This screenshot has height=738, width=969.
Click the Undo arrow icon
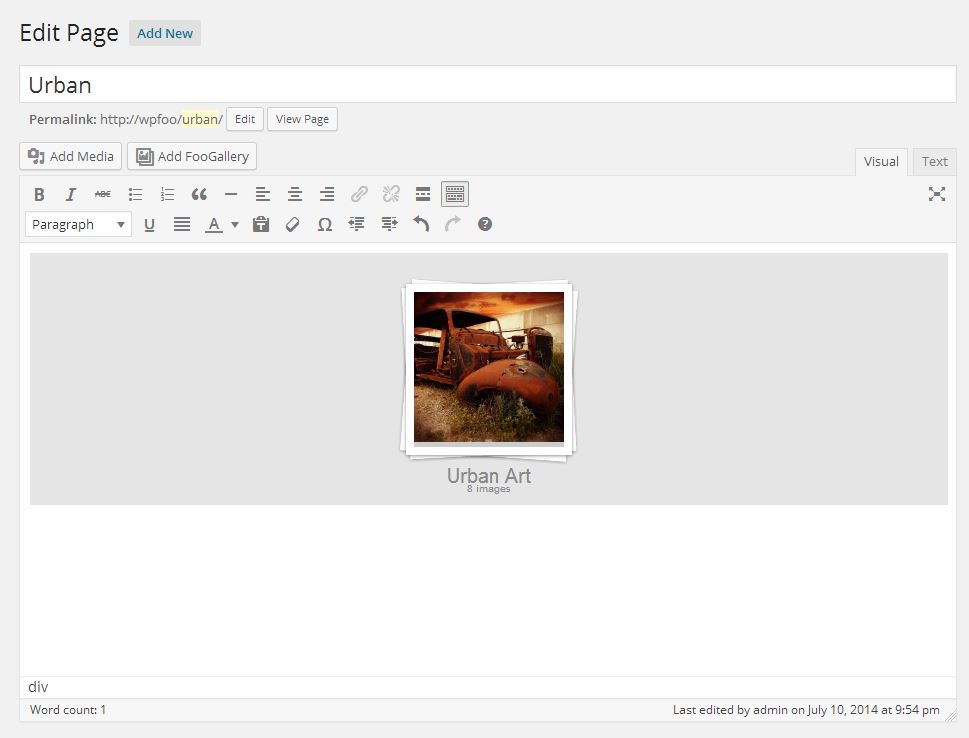click(x=421, y=224)
